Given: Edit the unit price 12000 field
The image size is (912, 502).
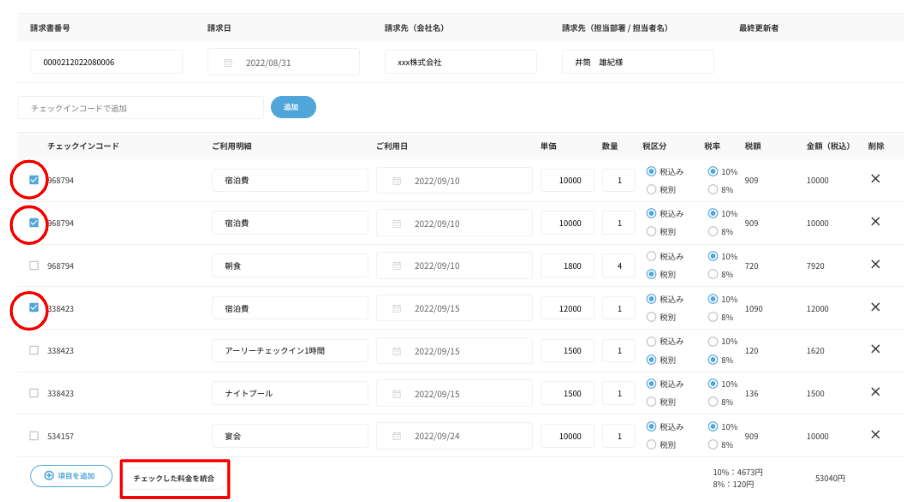Looking at the screenshot, I should [567, 309].
